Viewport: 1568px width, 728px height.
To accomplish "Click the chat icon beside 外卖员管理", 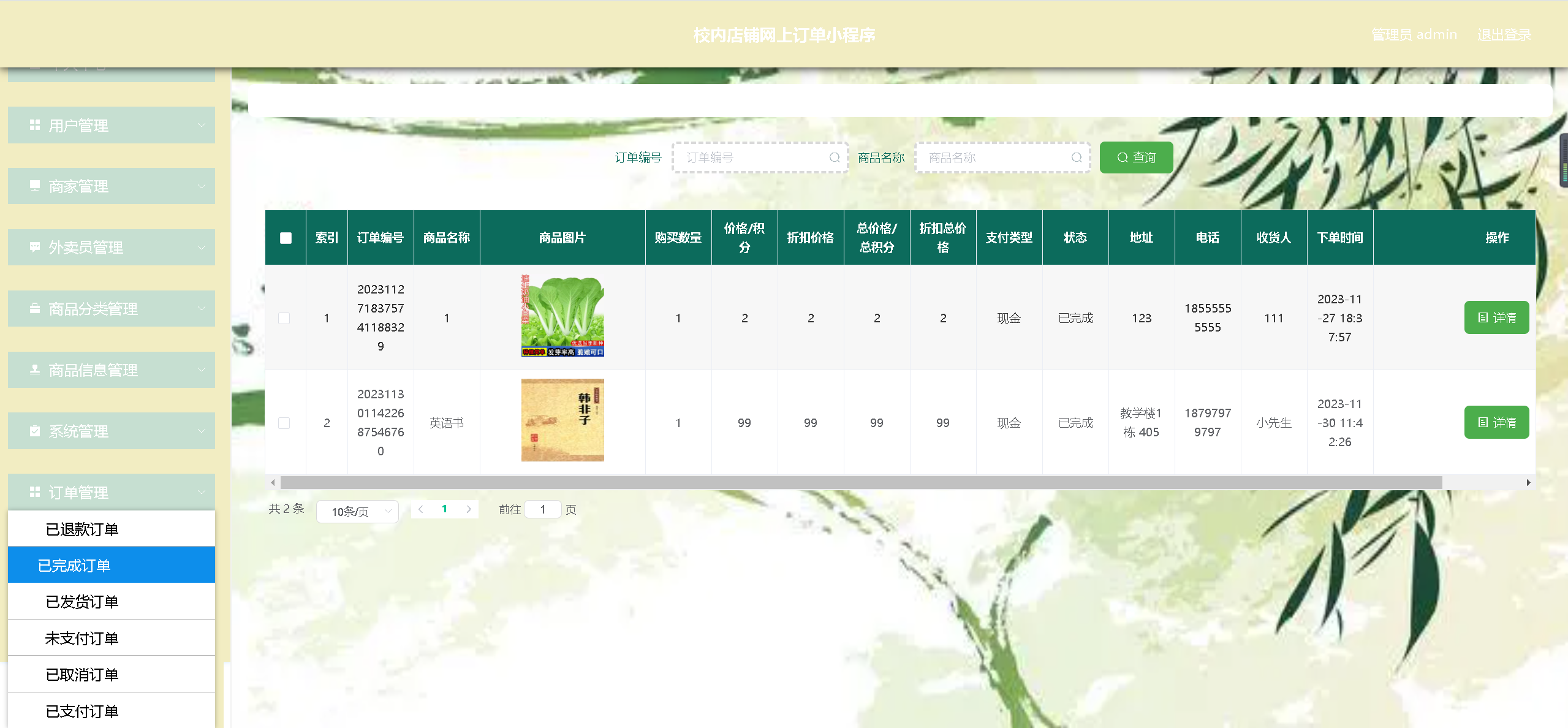I will pos(35,247).
